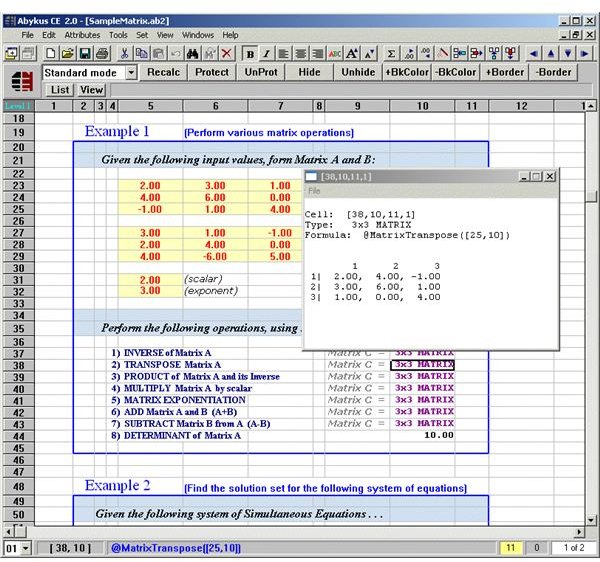Navigate down with blue down arrow
600x562 pixels.
tap(568, 54)
